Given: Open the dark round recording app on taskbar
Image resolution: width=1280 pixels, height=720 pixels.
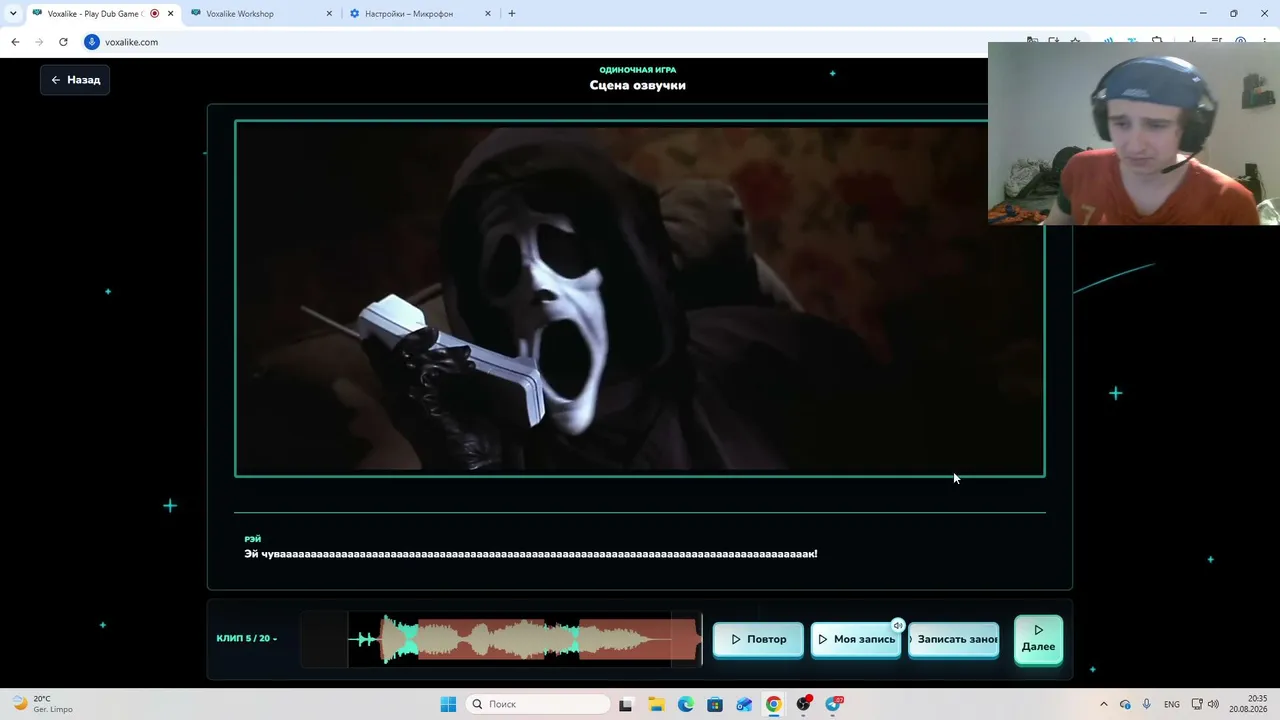Looking at the screenshot, I should click(803, 704).
